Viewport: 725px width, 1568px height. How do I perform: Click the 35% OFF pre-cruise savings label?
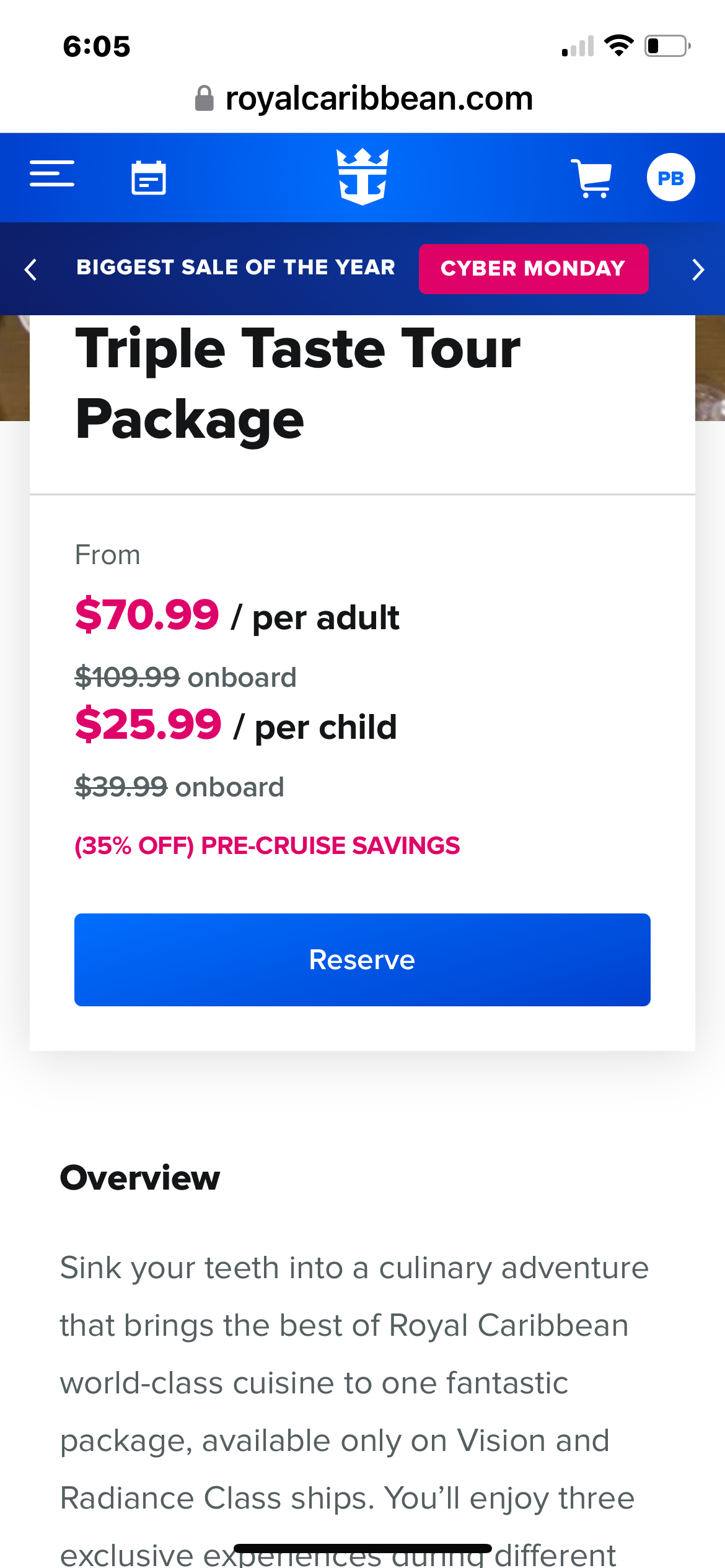click(266, 845)
